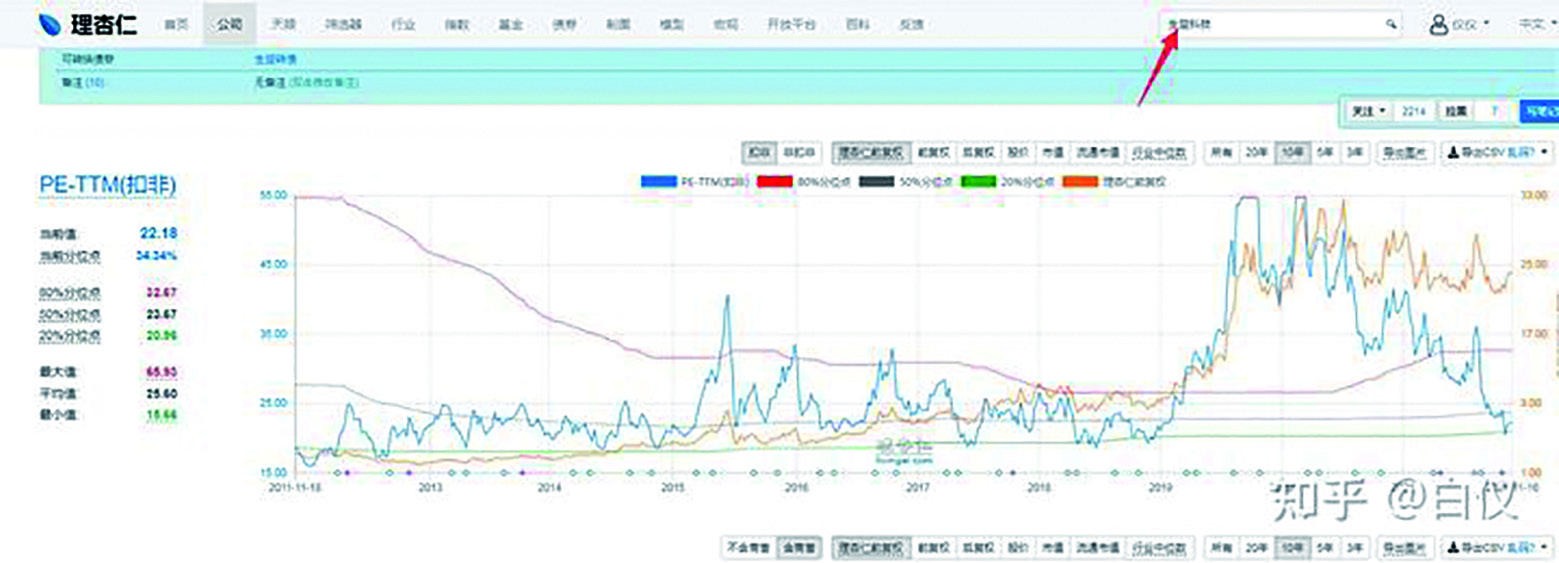Expand the 关注 dropdown
The width and height of the screenshot is (1559, 563).
pyautogui.click(x=1368, y=111)
